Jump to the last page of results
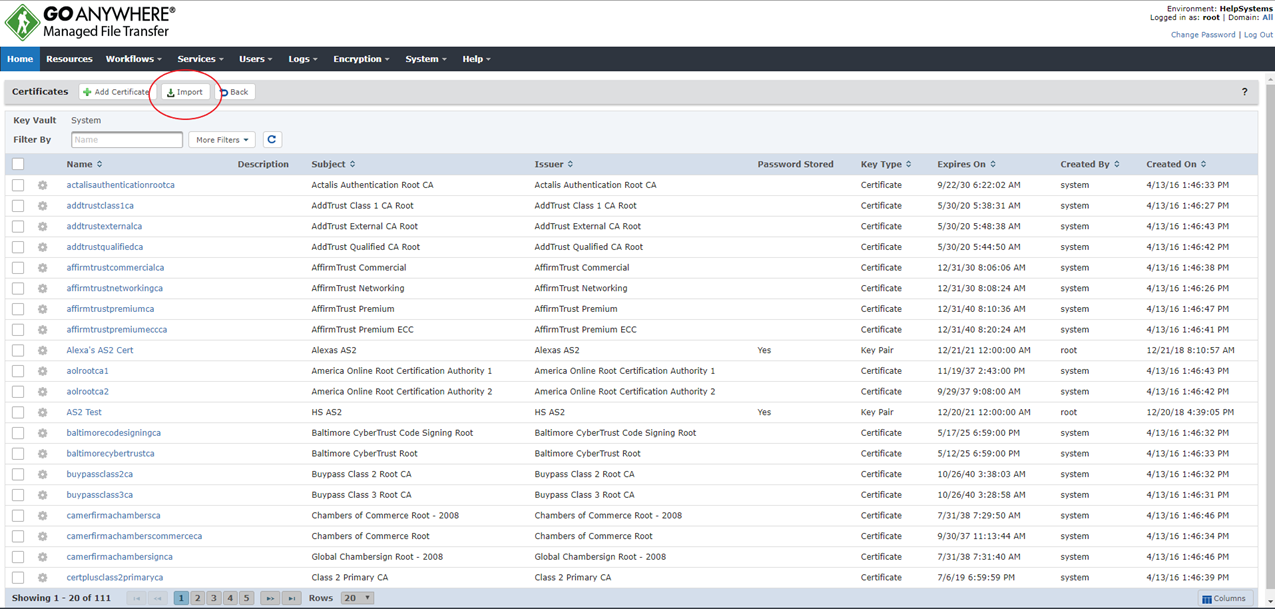This screenshot has width=1275, height=609. click(x=291, y=598)
